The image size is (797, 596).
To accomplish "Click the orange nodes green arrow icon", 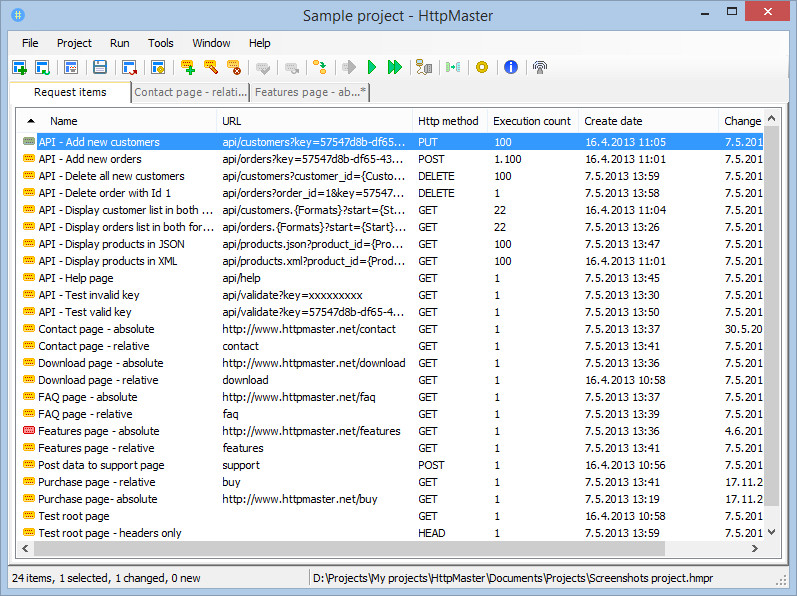I will coord(320,67).
